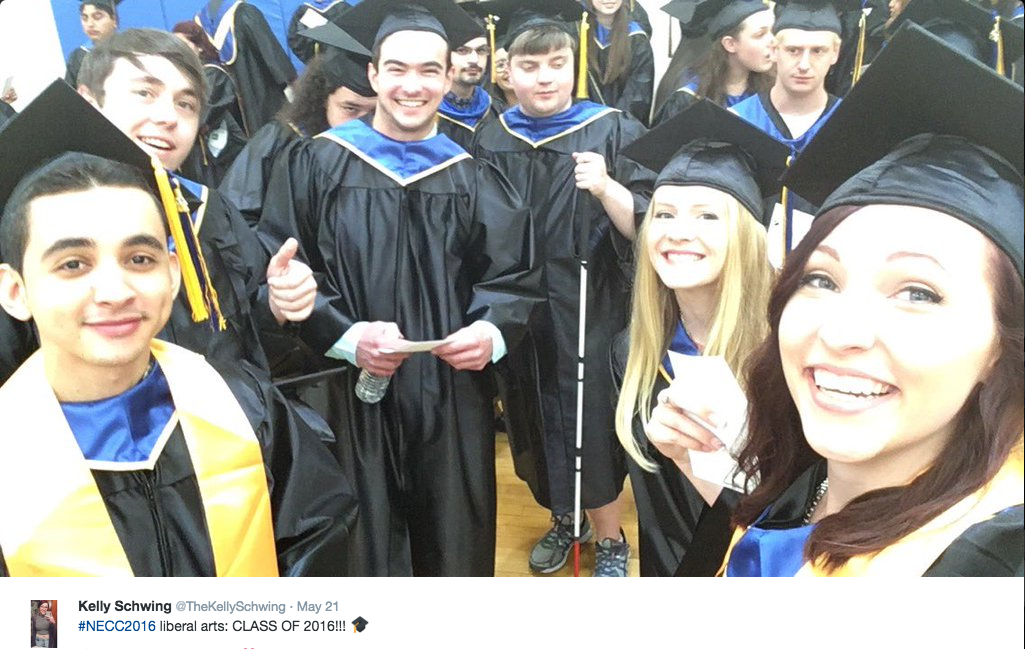Open the #NECC2016 hashtag link
Screen dimensions: 1025x649
point(117,626)
